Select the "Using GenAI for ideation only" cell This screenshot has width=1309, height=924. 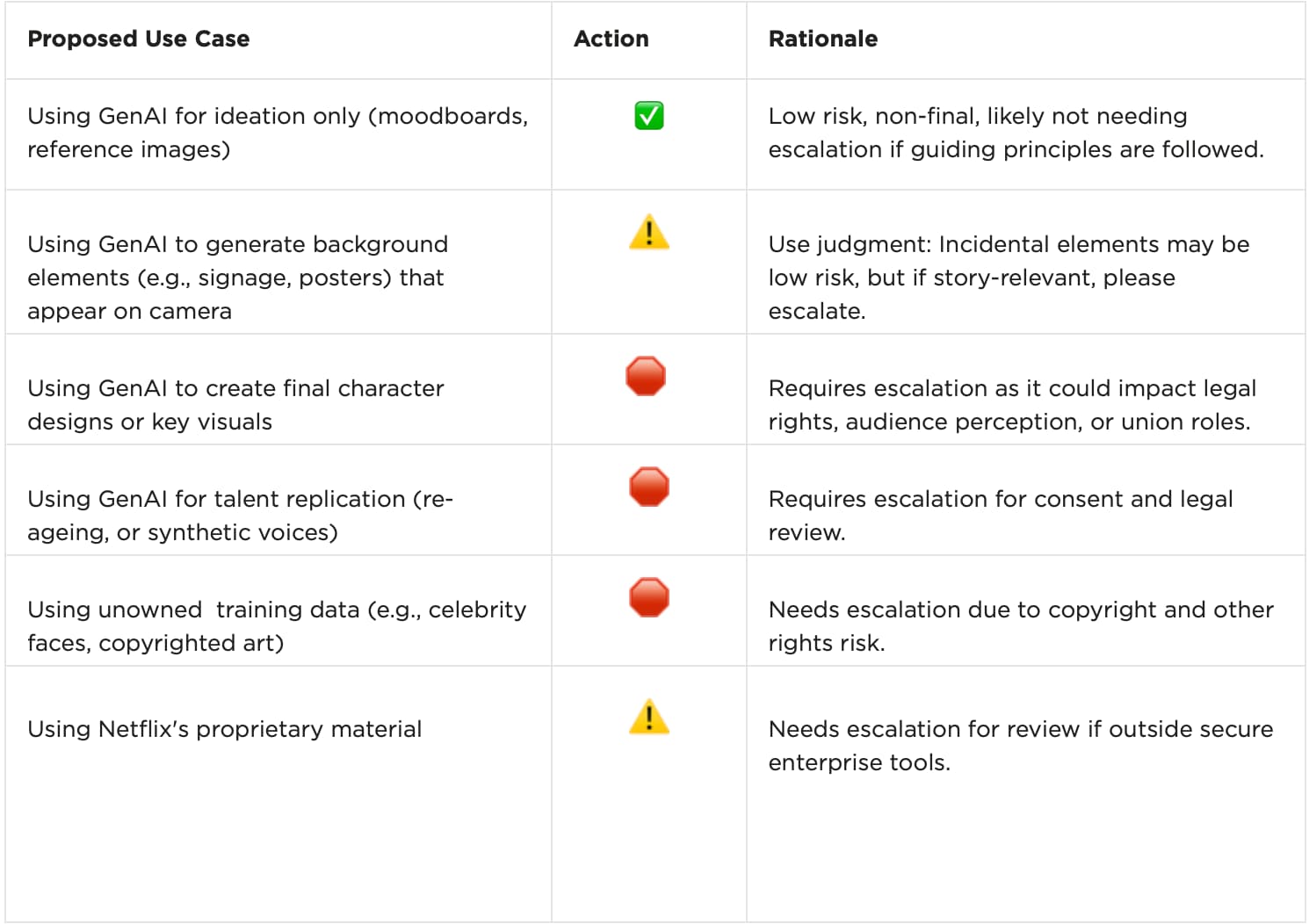pos(278,133)
